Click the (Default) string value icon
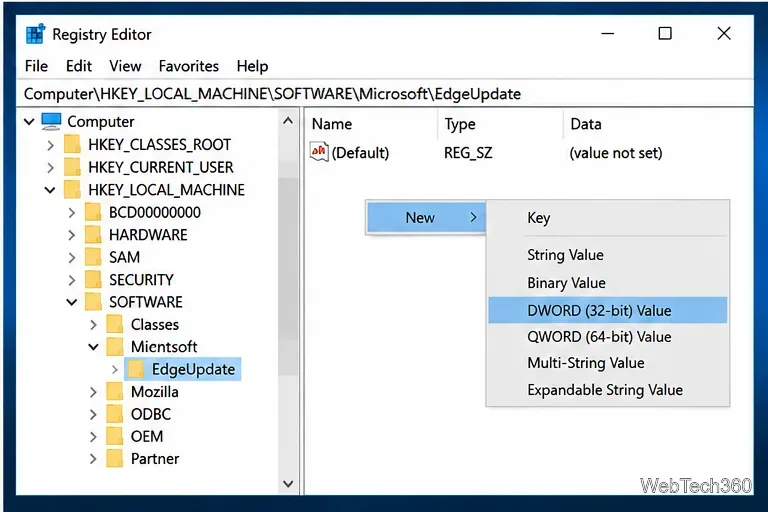Image resolution: width=768 pixels, height=512 pixels. tap(319, 152)
